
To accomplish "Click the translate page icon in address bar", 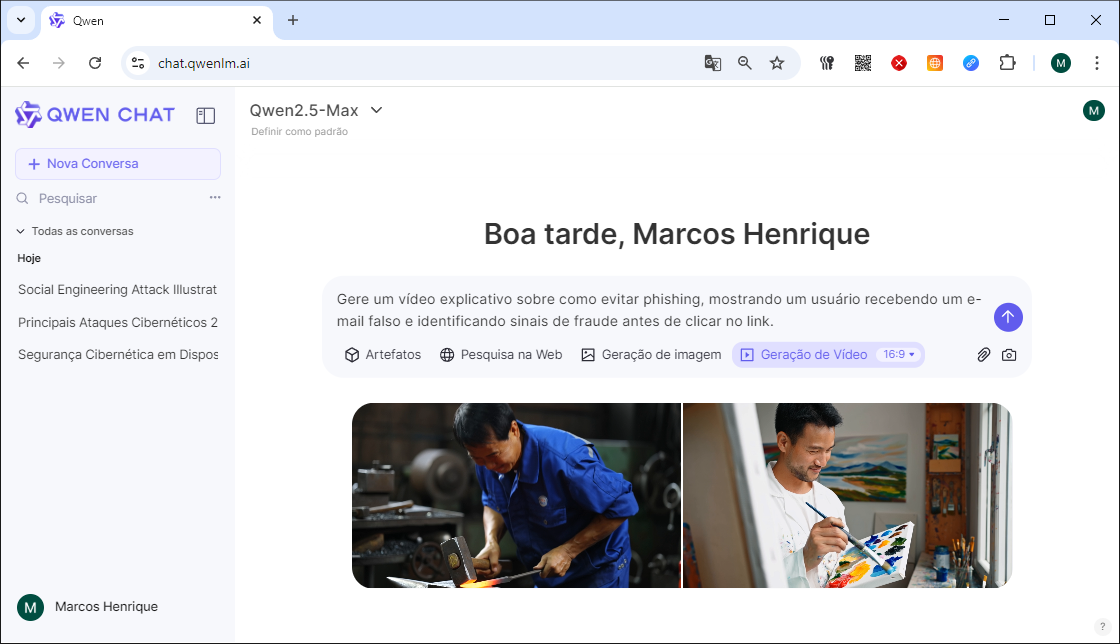I will click(712, 63).
